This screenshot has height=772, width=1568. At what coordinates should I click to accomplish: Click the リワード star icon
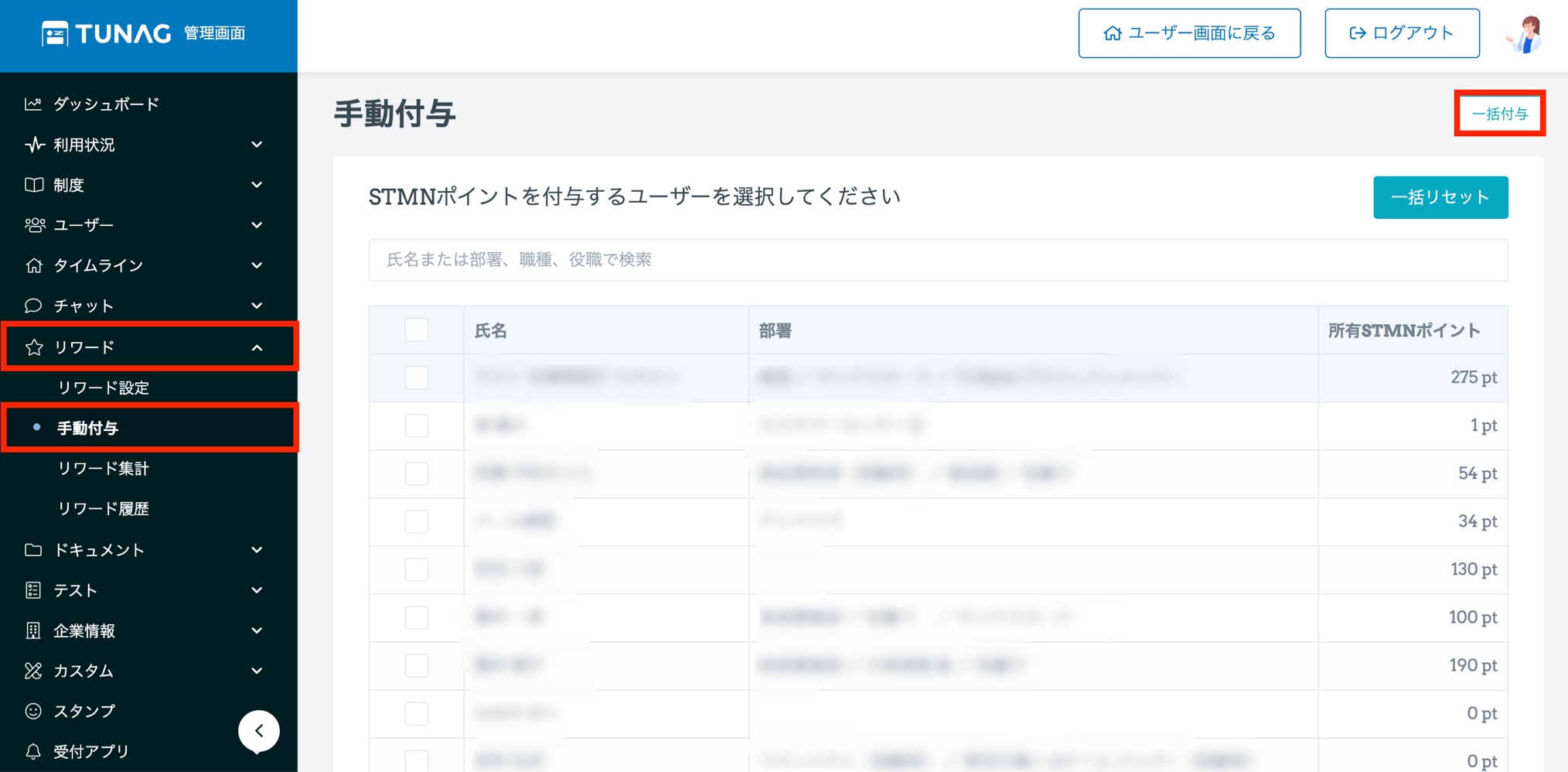[34, 347]
